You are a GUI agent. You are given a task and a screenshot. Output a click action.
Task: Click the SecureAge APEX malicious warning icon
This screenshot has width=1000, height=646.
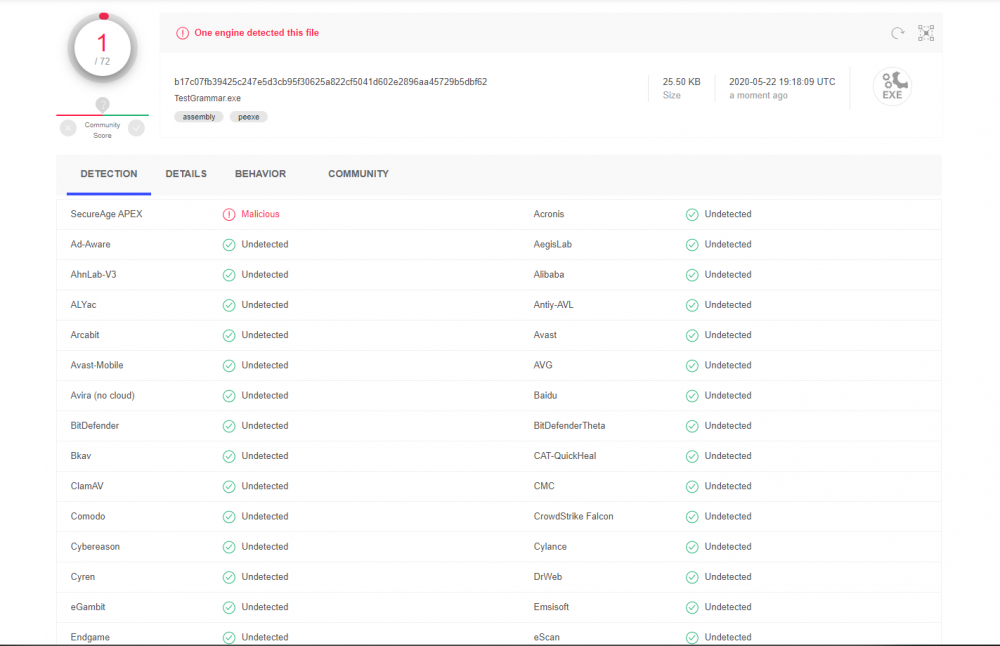229,214
